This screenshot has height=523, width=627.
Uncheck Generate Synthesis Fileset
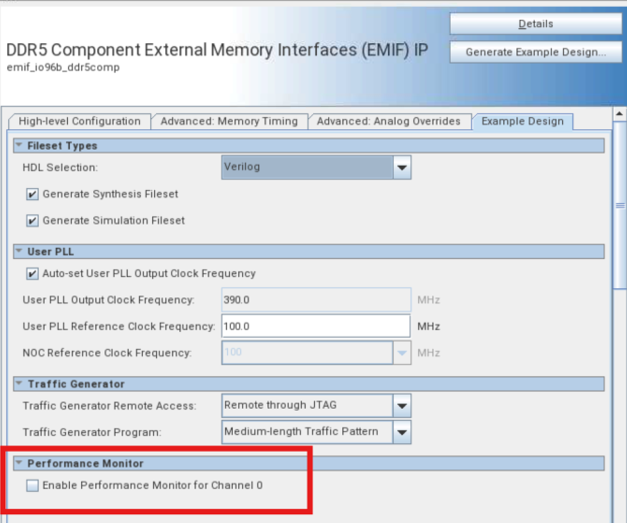pyautogui.click(x=33, y=194)
